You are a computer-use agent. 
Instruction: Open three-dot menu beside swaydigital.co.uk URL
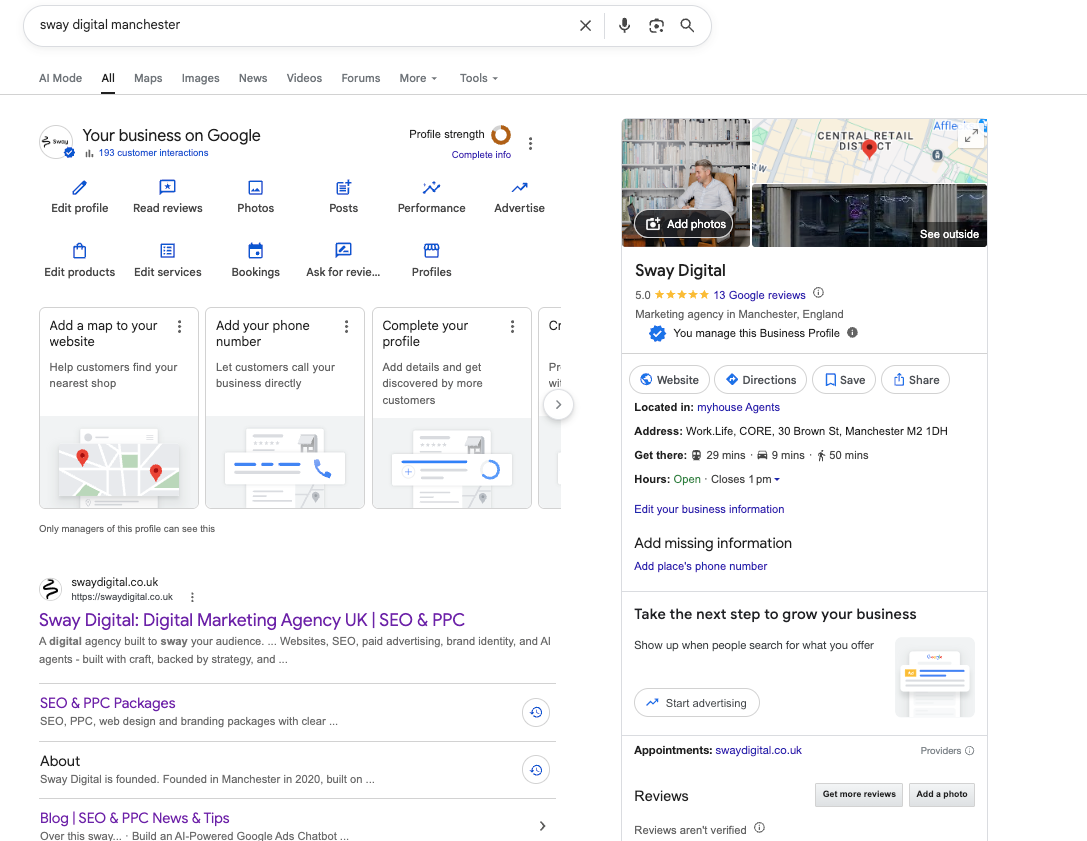tap(192, 597)
